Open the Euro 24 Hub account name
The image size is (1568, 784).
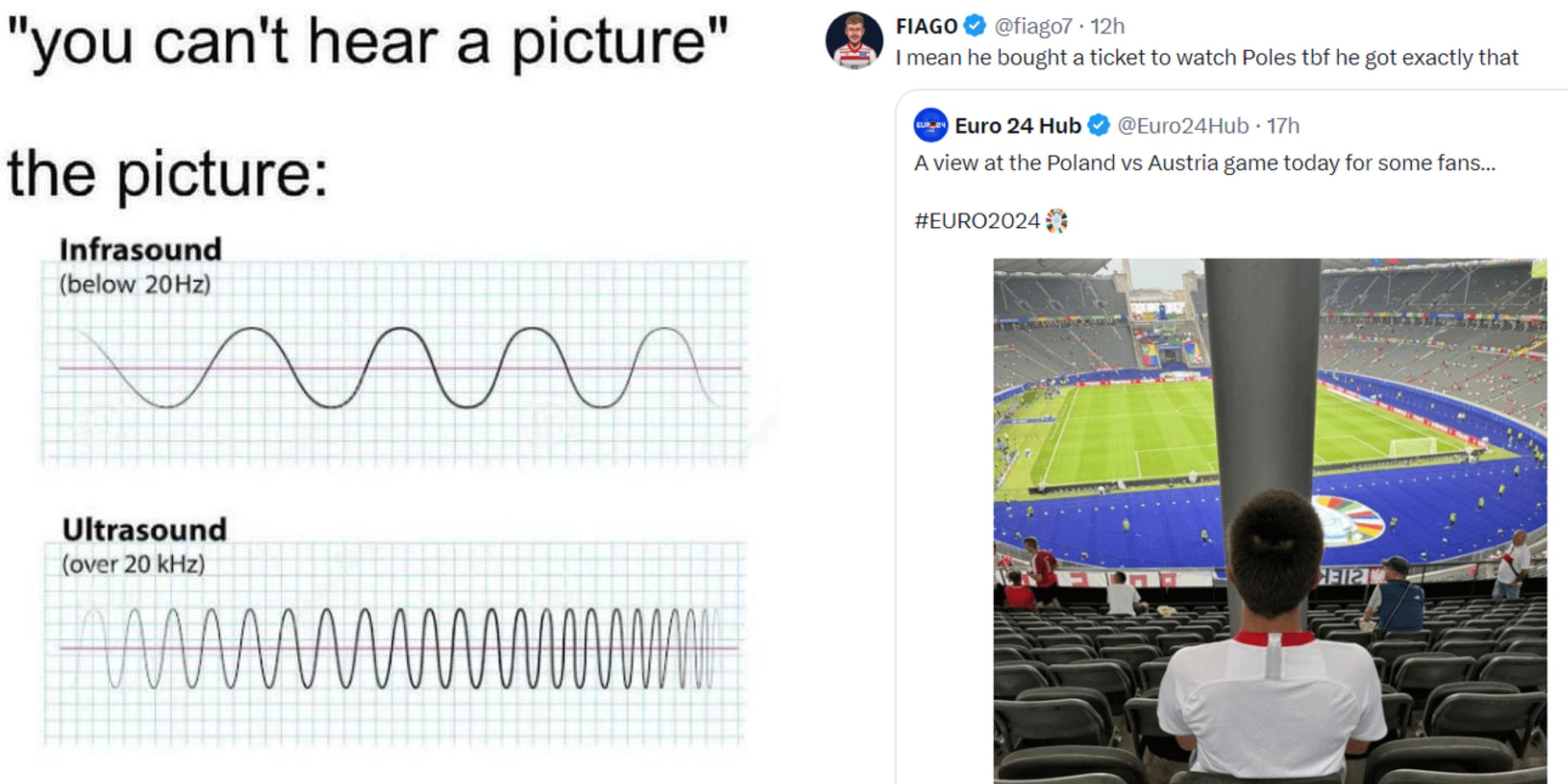[x=1017, y=125]
